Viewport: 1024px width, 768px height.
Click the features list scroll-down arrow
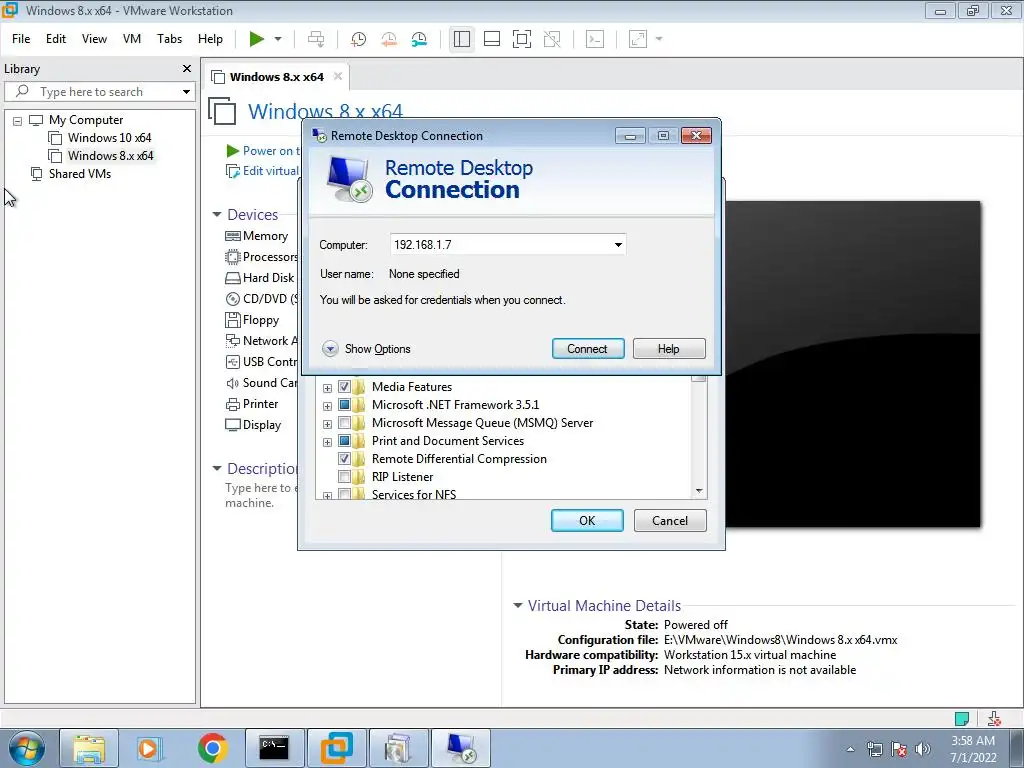[x=699, y=491]
